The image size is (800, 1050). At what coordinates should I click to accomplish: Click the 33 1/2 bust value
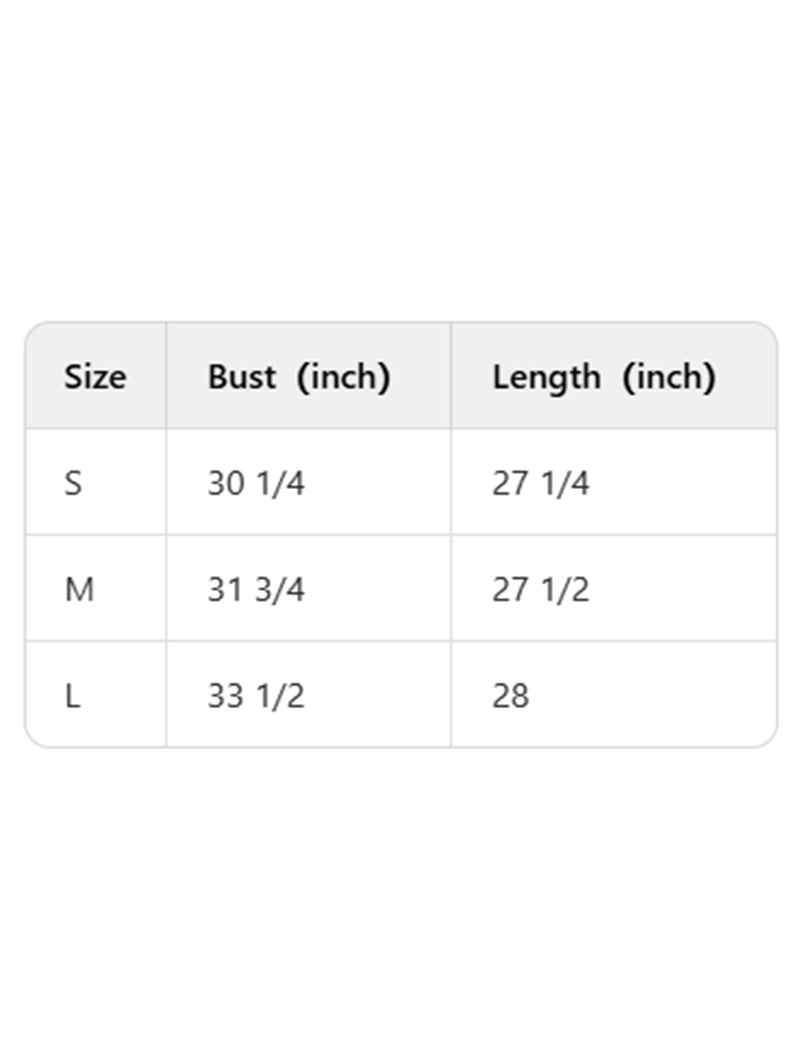(255, 696)
